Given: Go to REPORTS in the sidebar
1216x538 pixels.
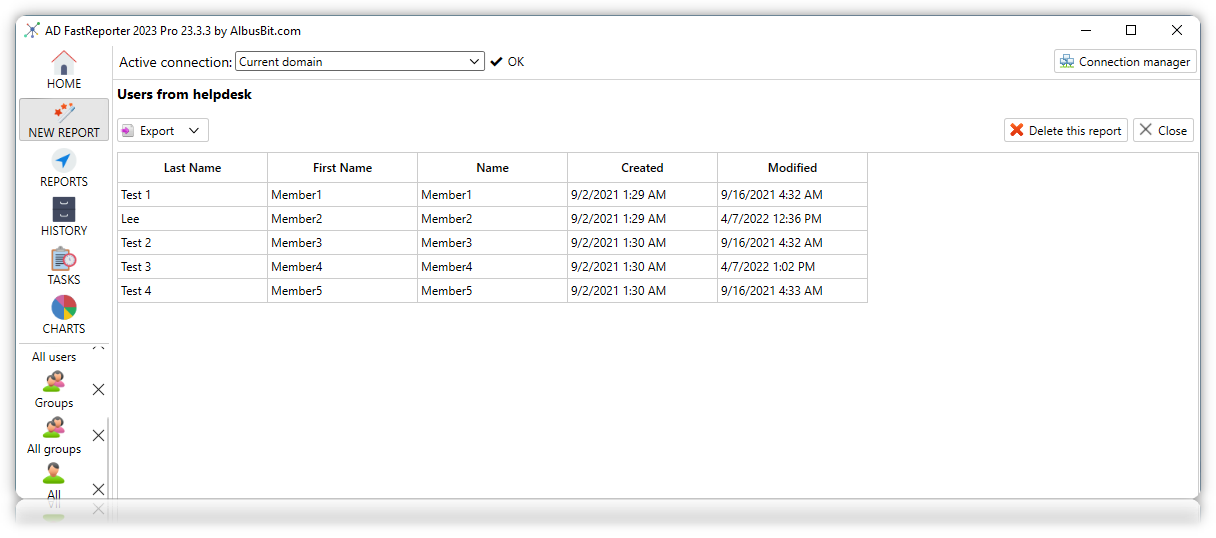Looking at the screenshot, I should pos(64,168).
